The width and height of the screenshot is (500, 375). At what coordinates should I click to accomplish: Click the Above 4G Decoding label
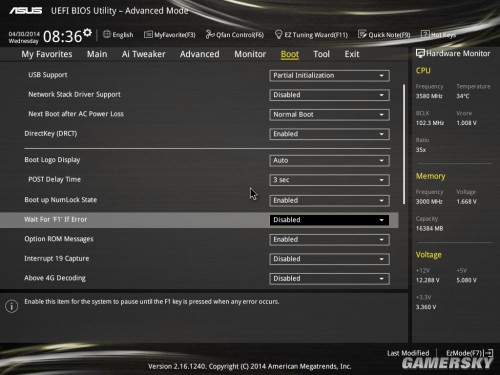click(x=55, y=278)
